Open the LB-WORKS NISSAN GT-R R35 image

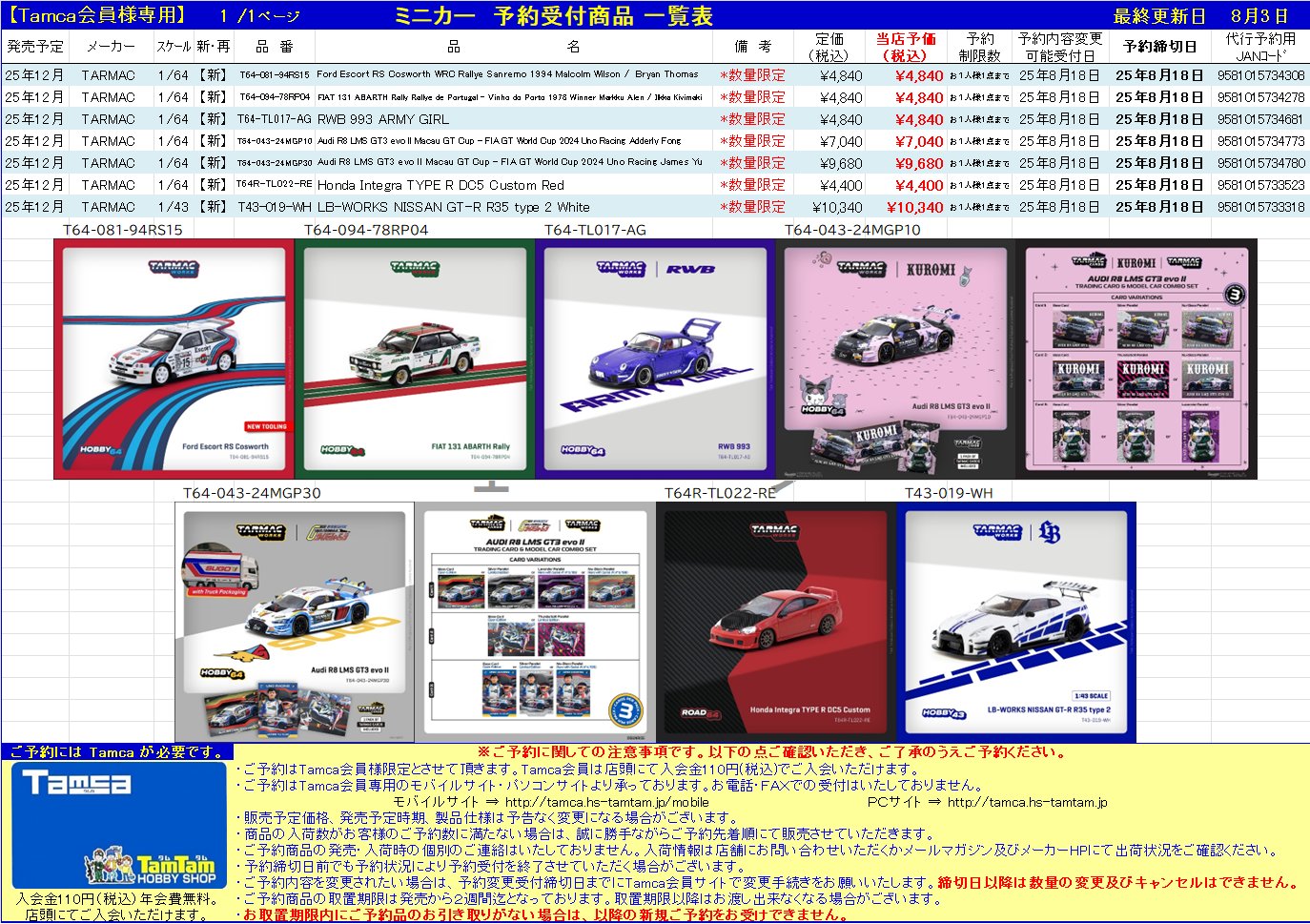pyautogui.click(x=1016, y=622)
